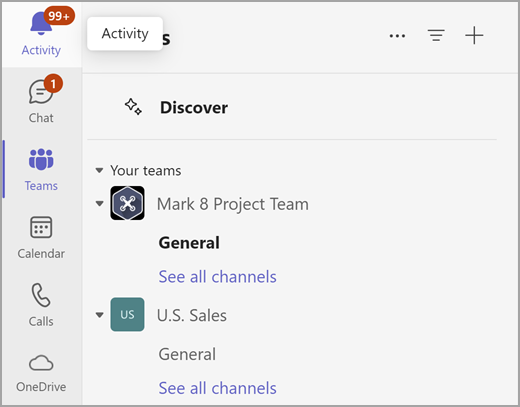Click the Mark 8 Project Team avatar
Image resolution: width=520 pixels, height=407 pixels.
pyautogui.click(x=127, y=203)
